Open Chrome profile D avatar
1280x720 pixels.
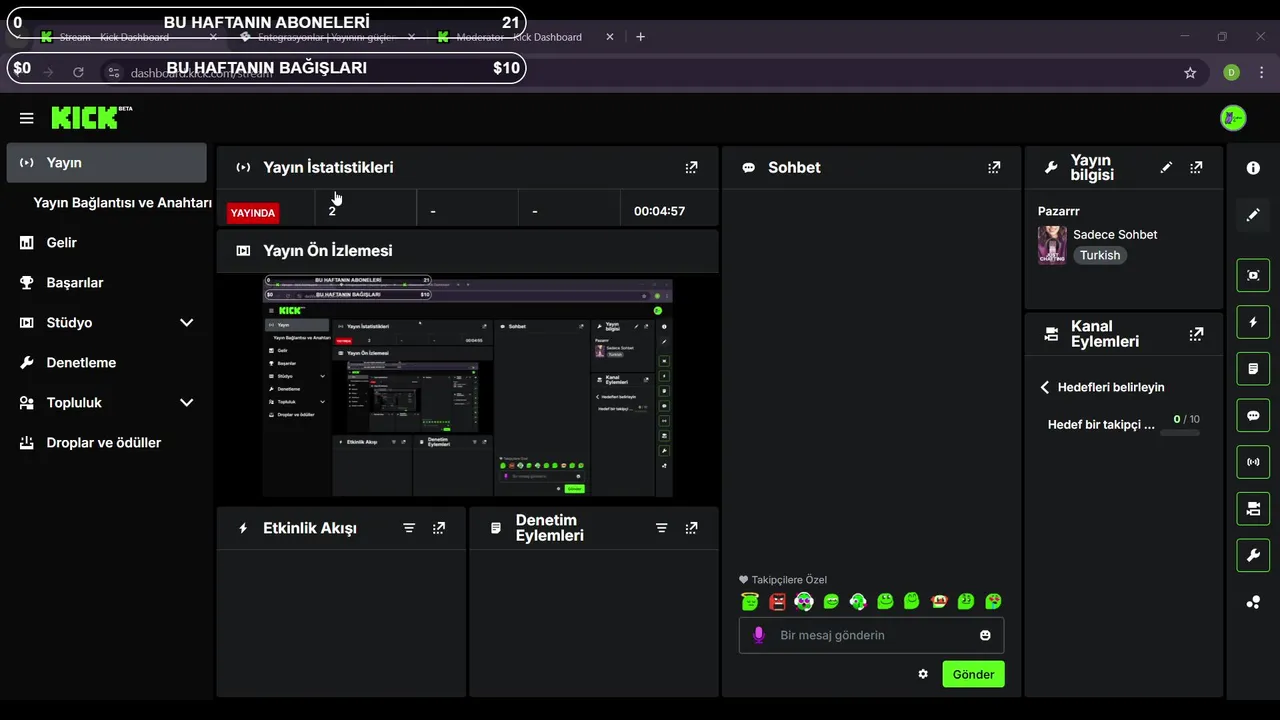click(1231, 72)
